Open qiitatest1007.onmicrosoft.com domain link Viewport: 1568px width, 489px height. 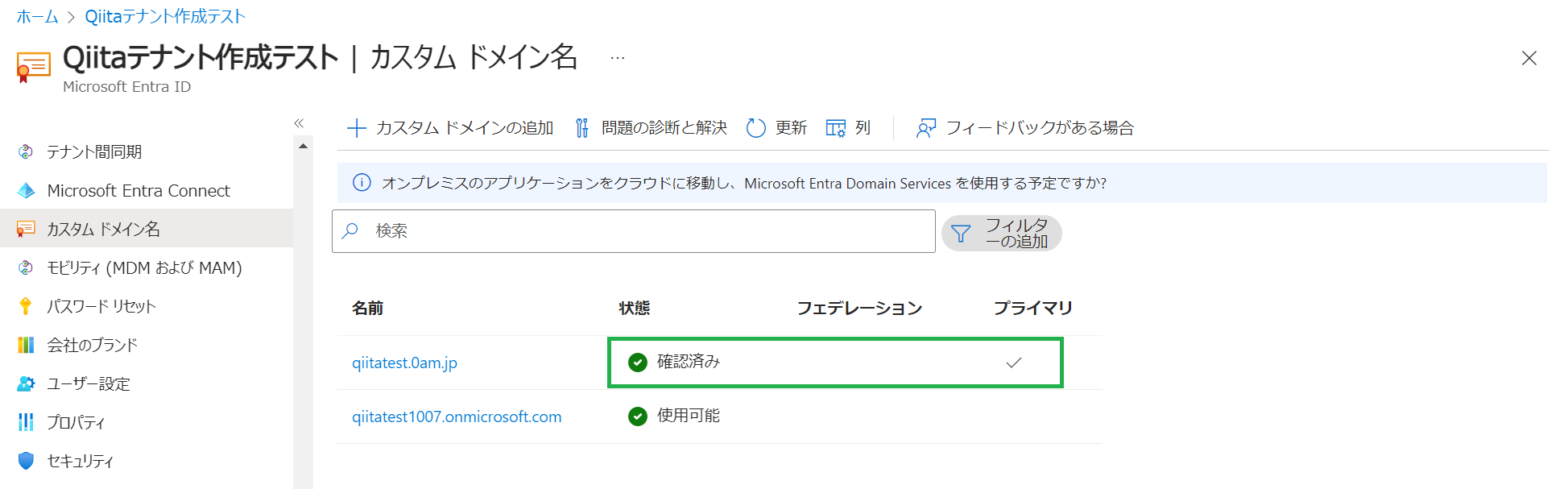click(x=457, y=416)
